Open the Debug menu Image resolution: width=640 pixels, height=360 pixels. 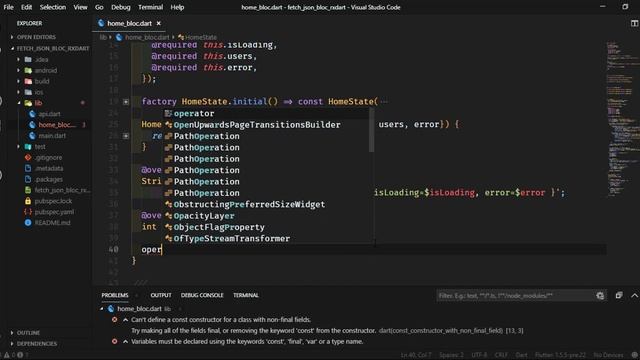[120, 7]
